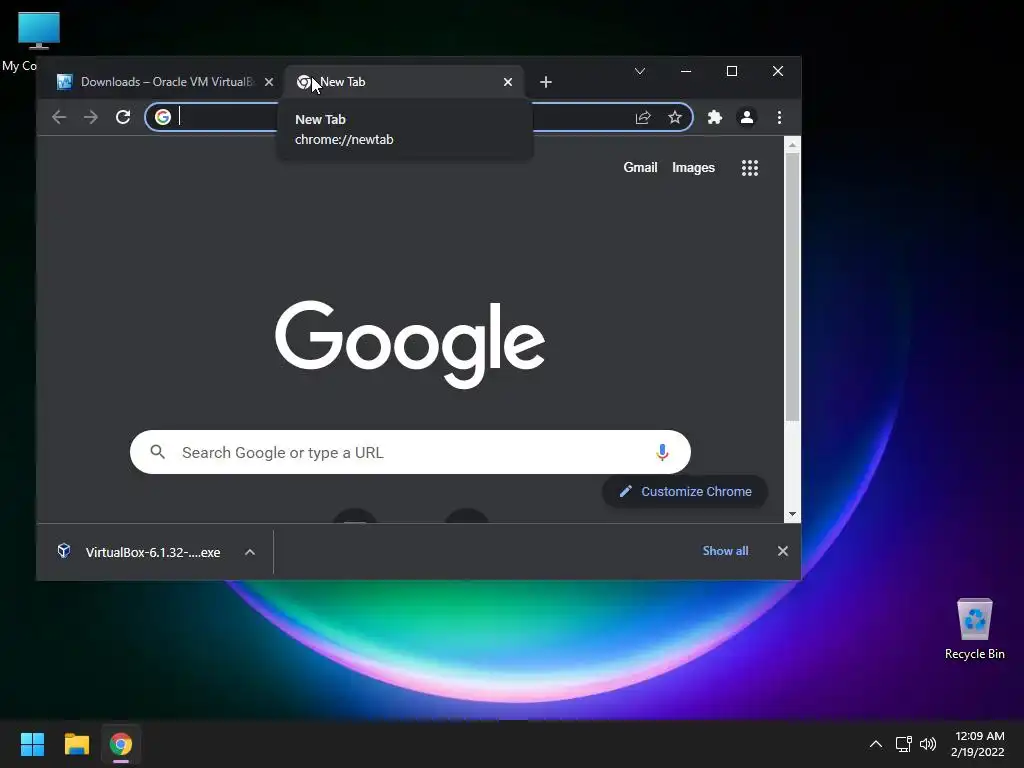Image resolution: width=1024 pixels, height=768 pixels.
Task: Bookmark this tab with the star icon
Action: (x=675, y=117)
